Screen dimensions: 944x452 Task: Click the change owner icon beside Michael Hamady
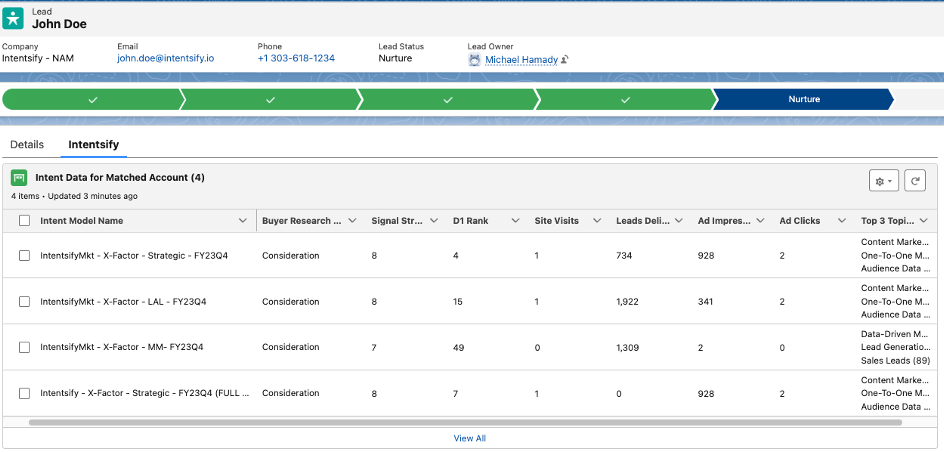tap(565, 60)
